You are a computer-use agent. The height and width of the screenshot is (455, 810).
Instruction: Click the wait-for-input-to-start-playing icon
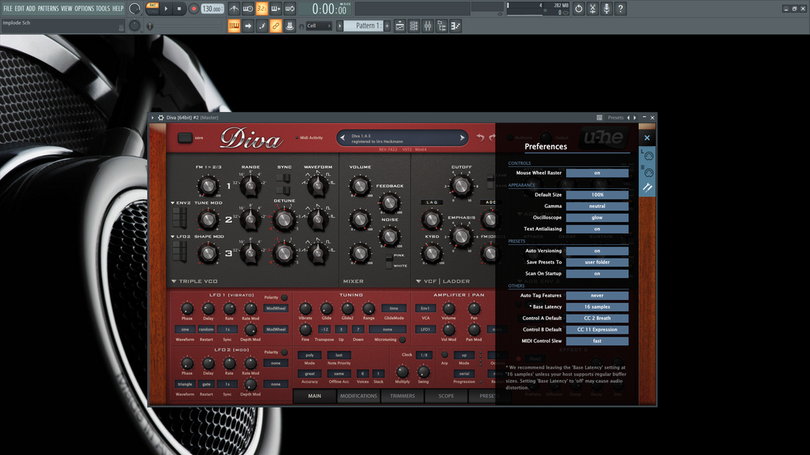[x=248, y=9]
